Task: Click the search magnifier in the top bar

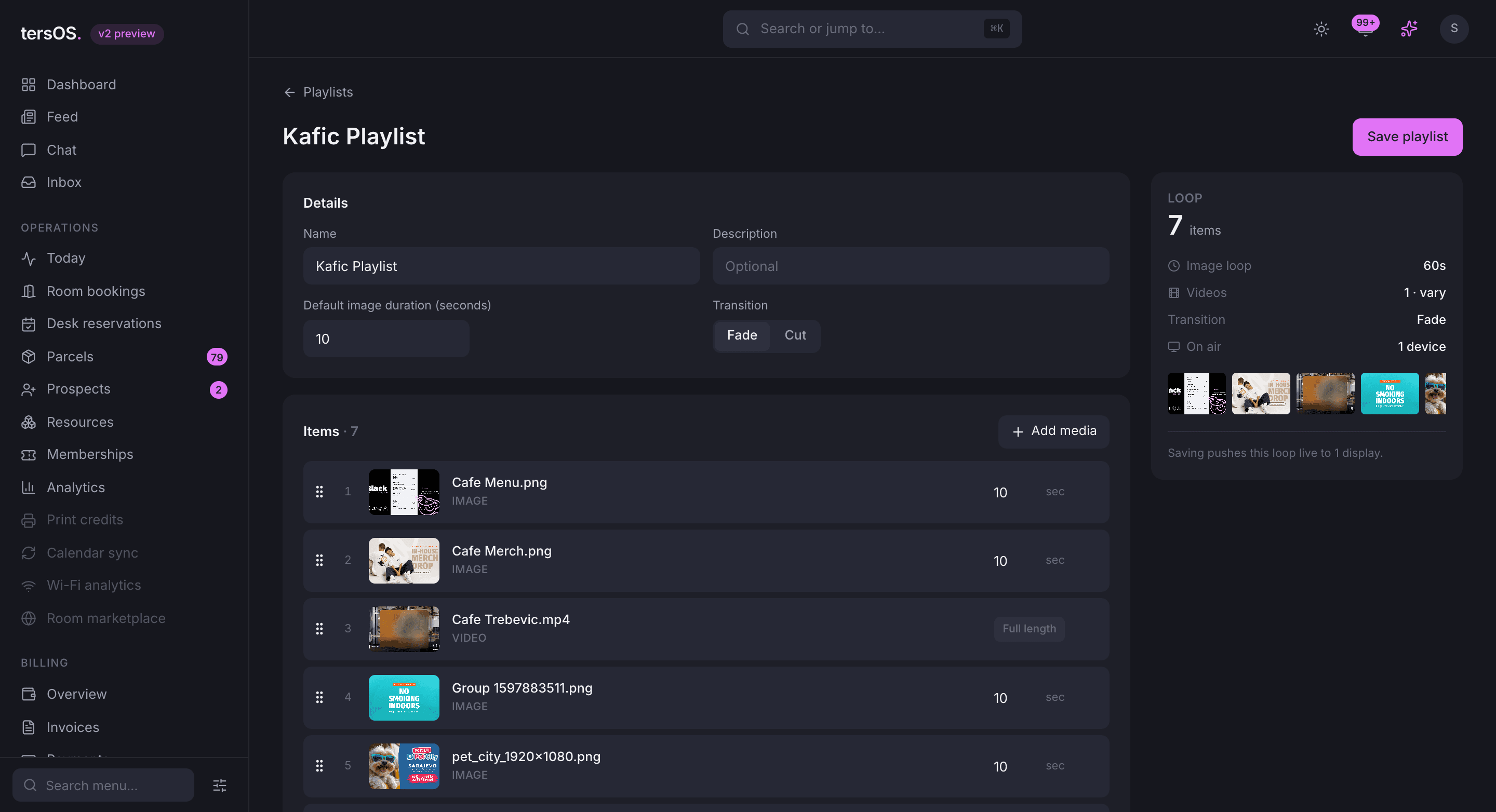Action: 742,29
